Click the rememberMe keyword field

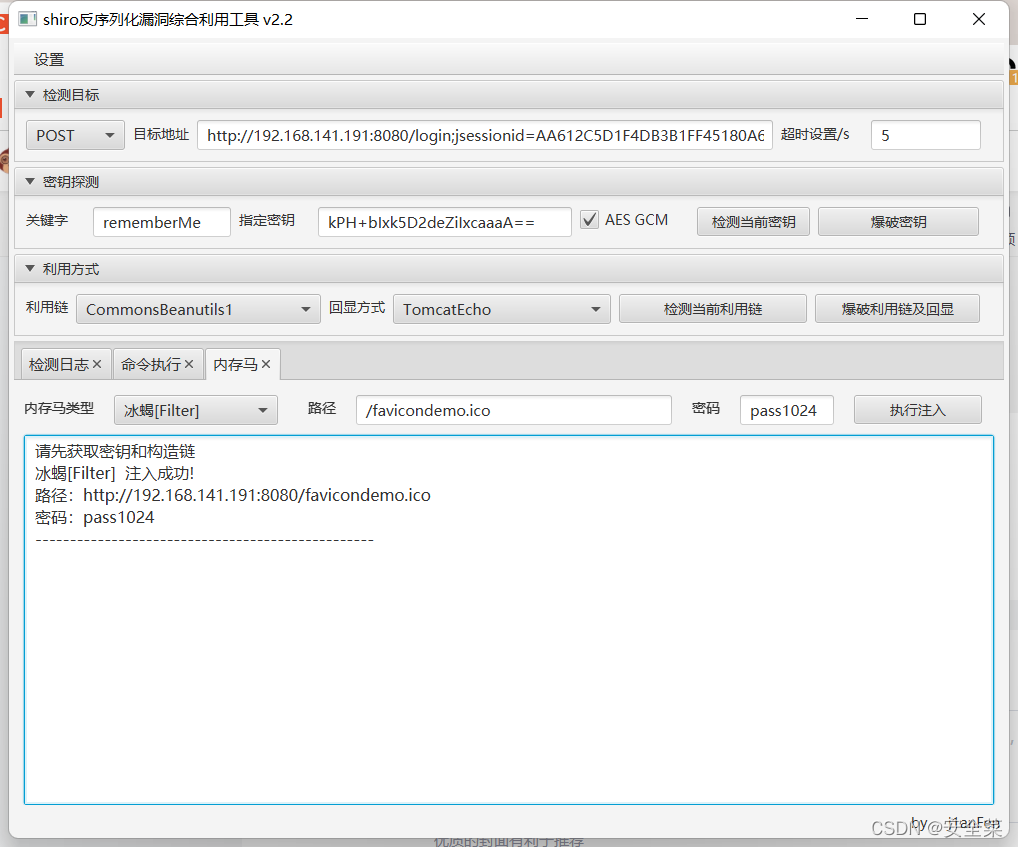coord(162,222)
